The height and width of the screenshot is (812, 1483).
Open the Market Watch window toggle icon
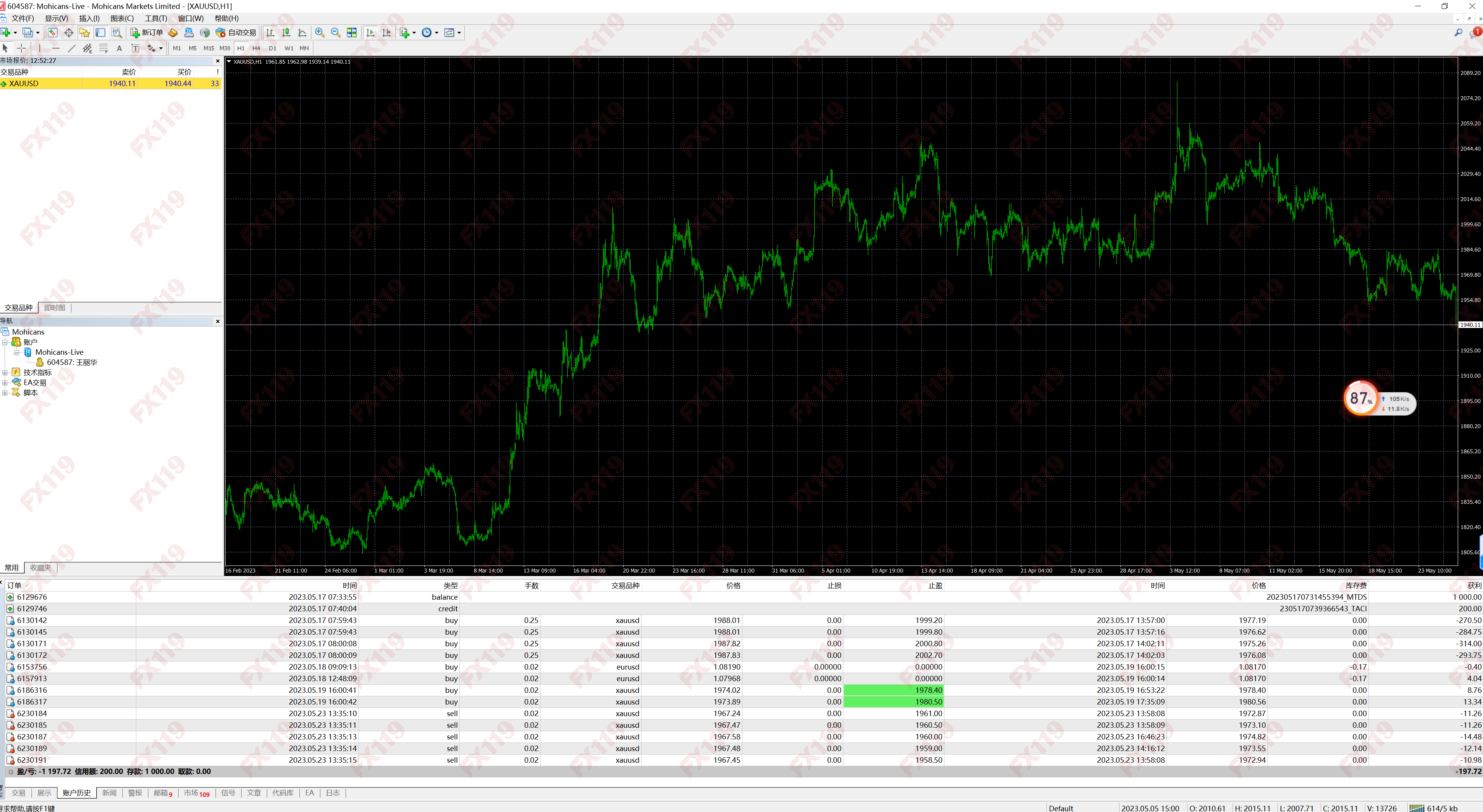tap(52, 33)
